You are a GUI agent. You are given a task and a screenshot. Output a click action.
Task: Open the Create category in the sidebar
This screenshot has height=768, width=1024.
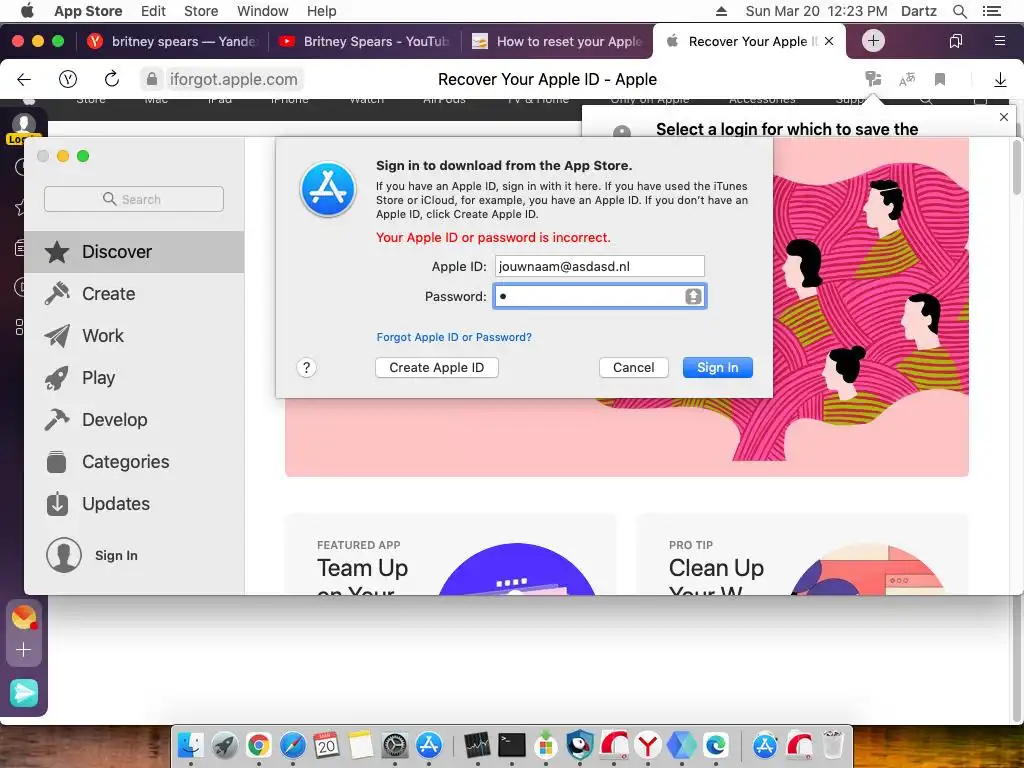tap(134, 294)
